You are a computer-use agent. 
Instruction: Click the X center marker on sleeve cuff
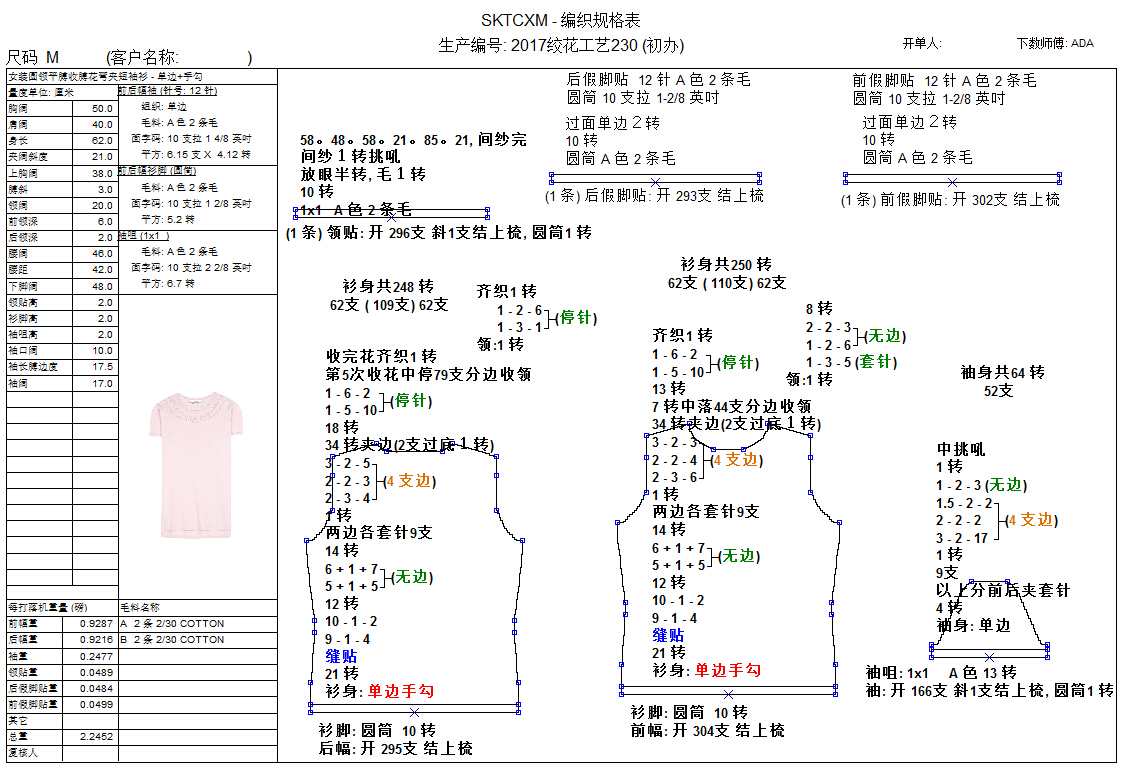click(989, 657)
